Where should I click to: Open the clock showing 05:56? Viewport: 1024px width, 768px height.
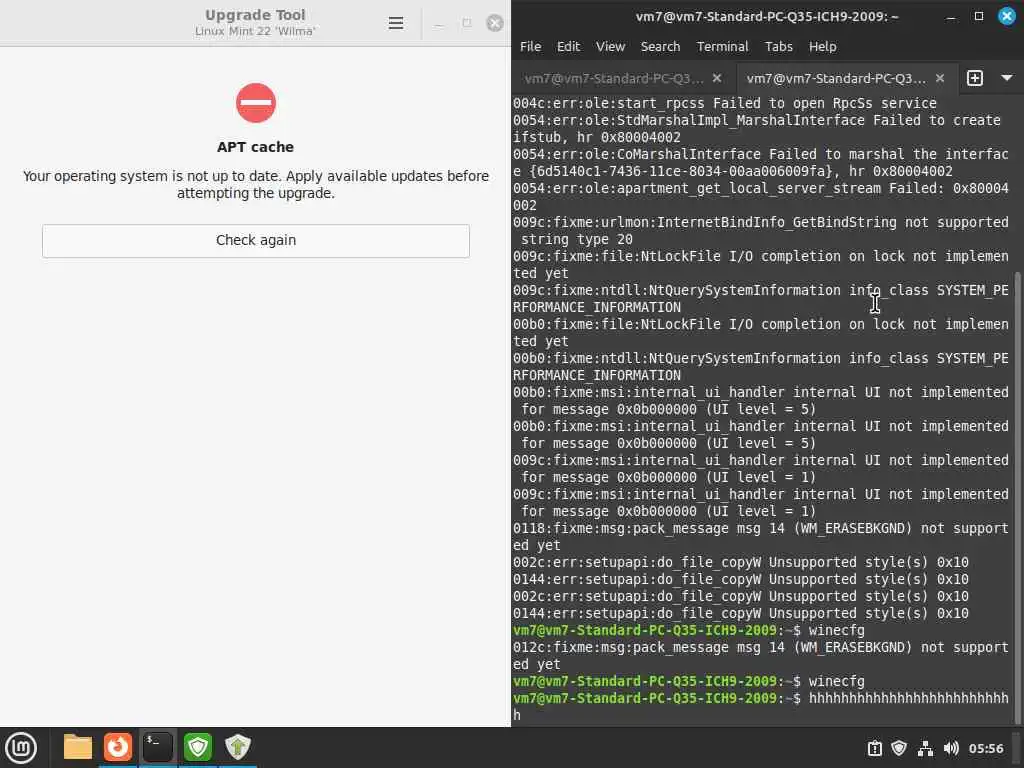pos(985,748)
